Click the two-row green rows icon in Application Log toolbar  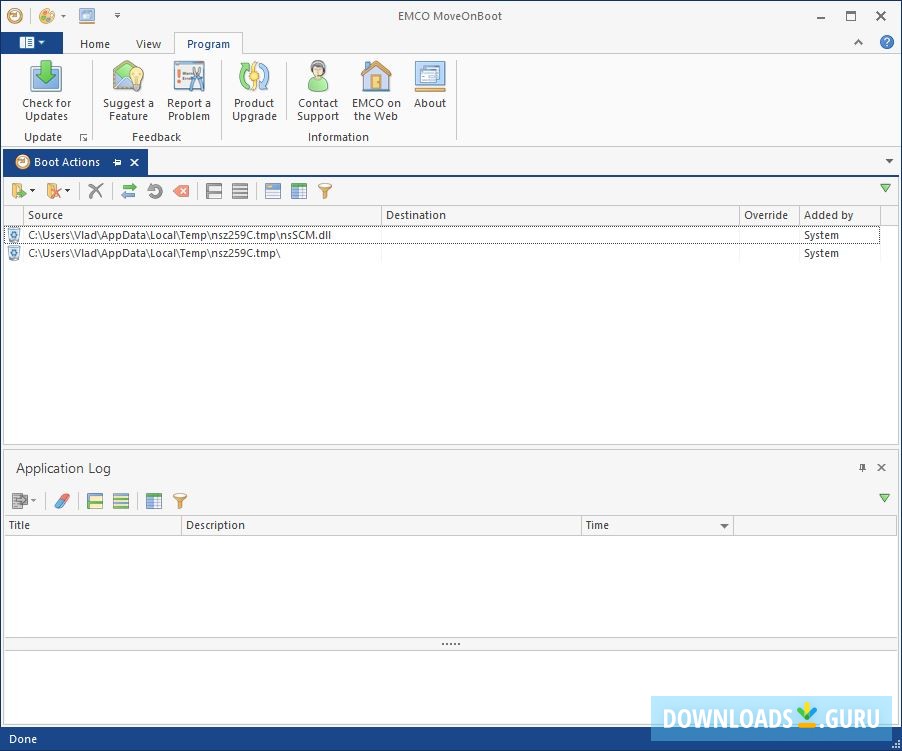95,501
